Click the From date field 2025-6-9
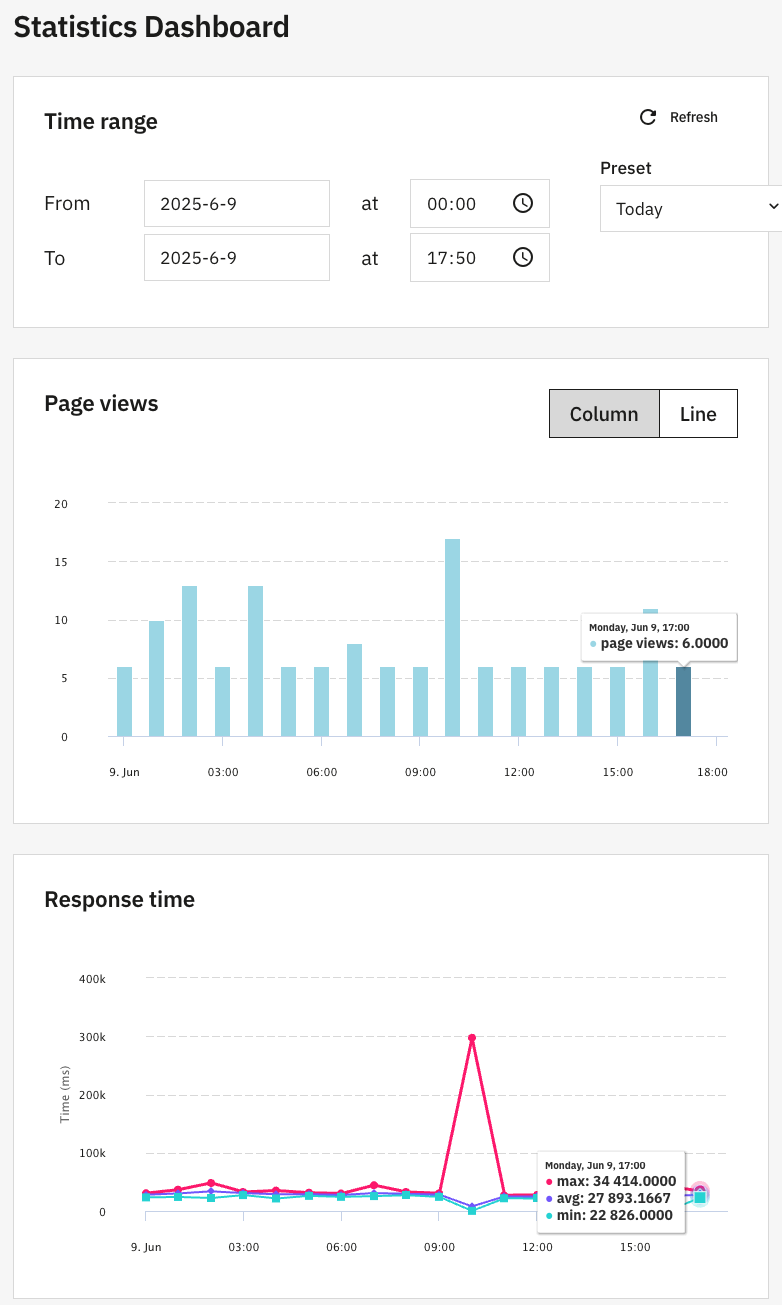Viewport: 782px width, 1305px height. tap(237, 204)
